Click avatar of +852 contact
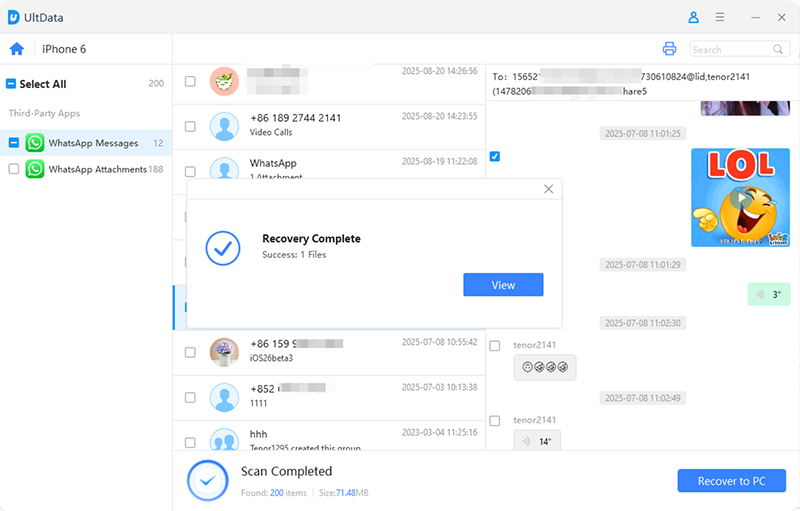Screen dimensions: 800x511 pos(224,397)
